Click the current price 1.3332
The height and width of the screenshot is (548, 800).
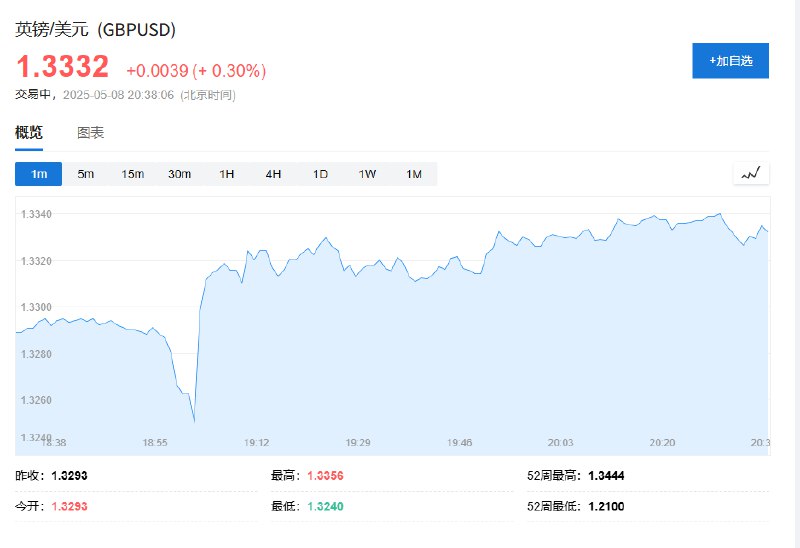point(62,67)
